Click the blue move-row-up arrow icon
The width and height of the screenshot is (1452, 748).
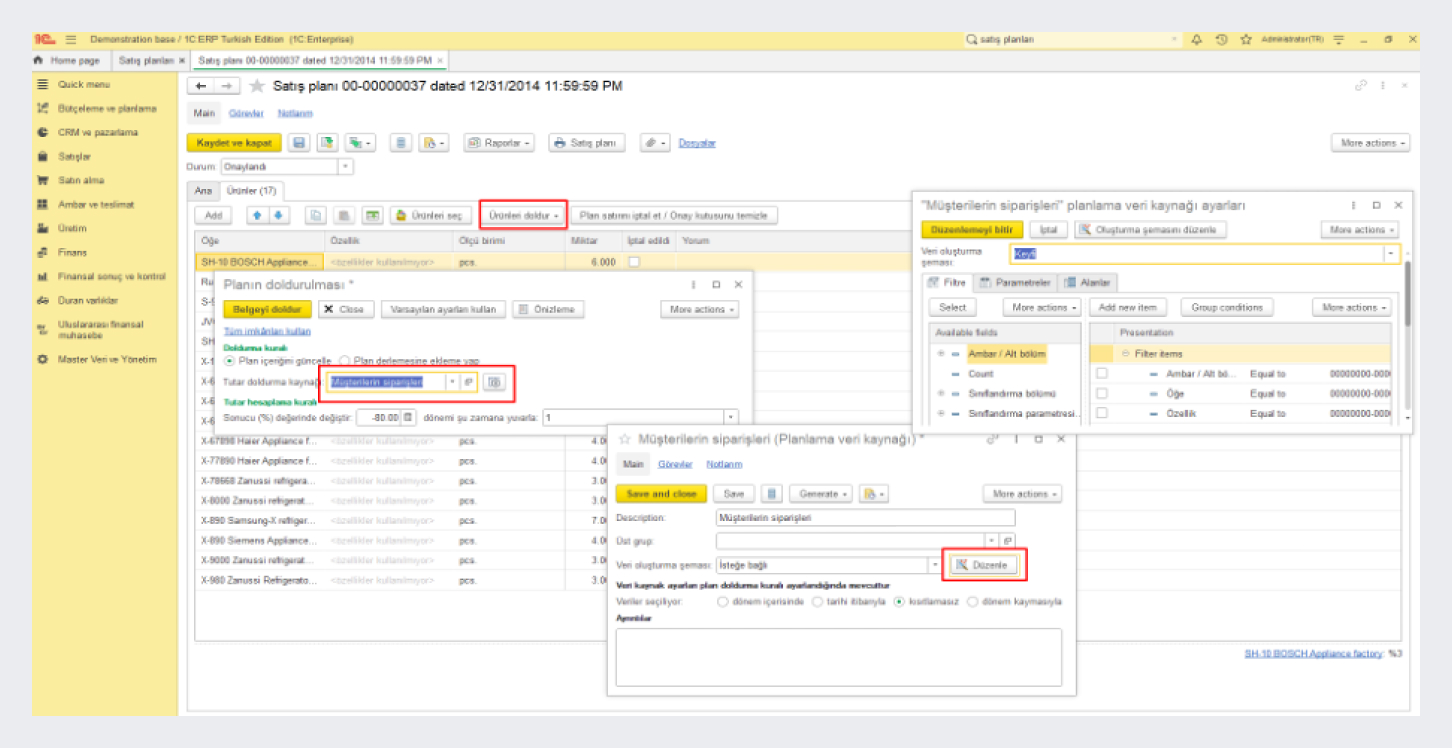pos(256,215)
